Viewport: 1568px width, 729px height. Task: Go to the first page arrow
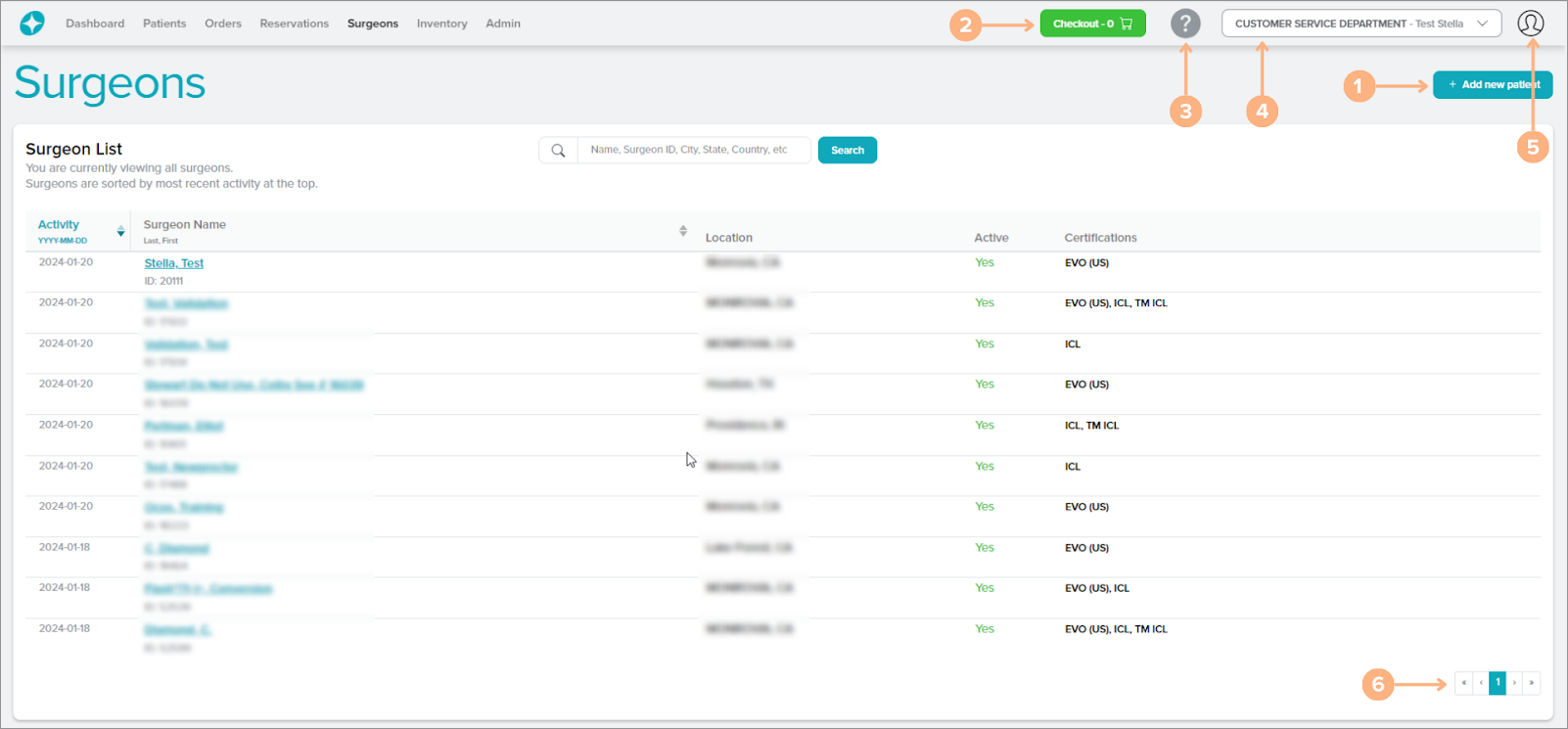[1464, 683]
